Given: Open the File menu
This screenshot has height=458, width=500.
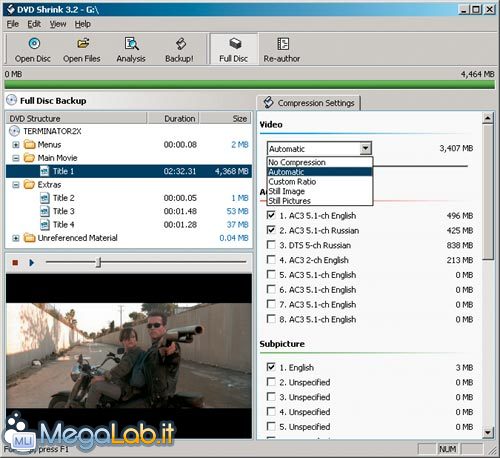Looking at the screenshot, I should coord(13,24).
